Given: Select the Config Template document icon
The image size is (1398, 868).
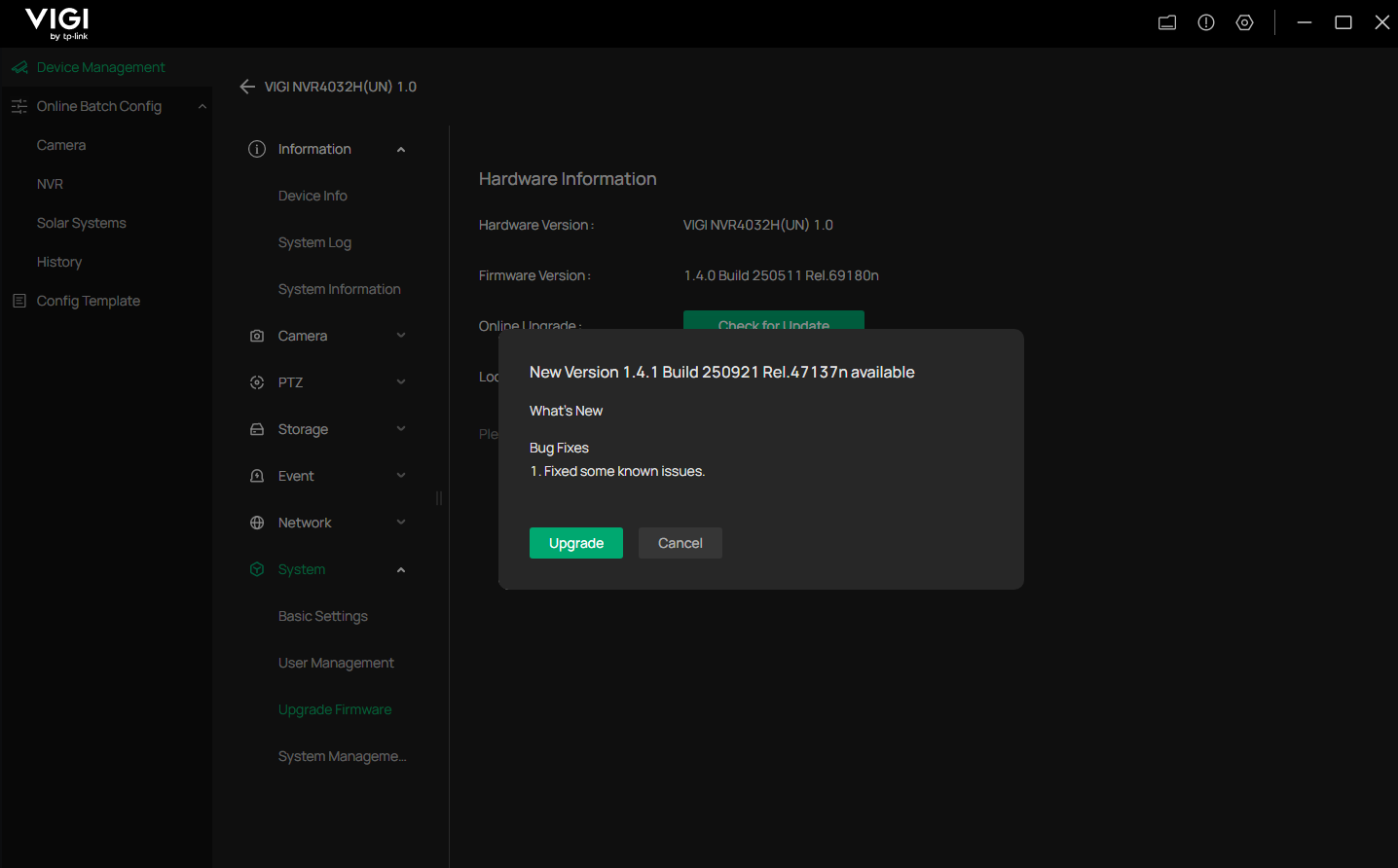Looking at the screenshot, I should (x=18, y=300).
